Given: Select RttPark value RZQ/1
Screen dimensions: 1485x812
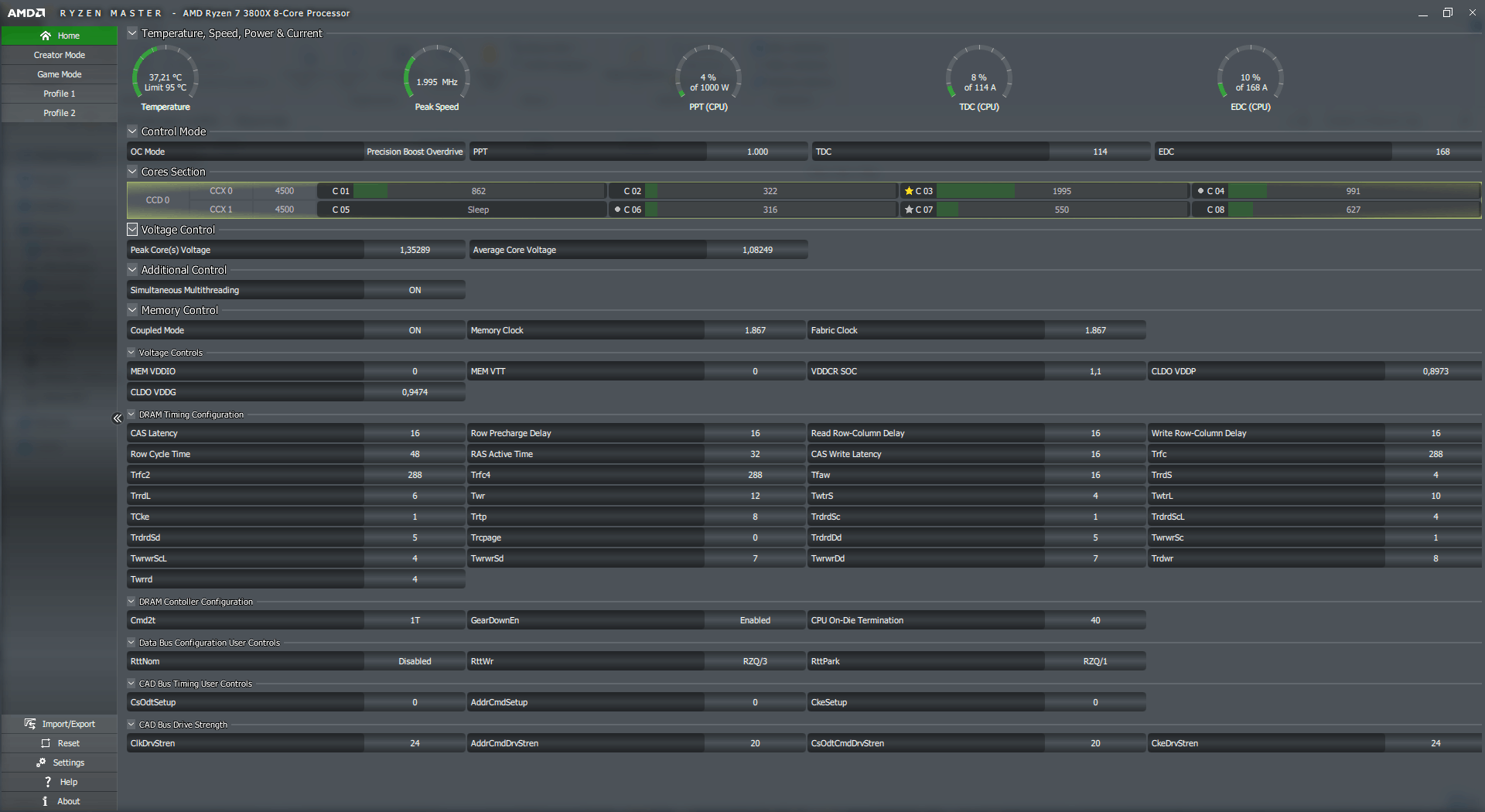Looking at the screenshot, I should [1095, 661].
